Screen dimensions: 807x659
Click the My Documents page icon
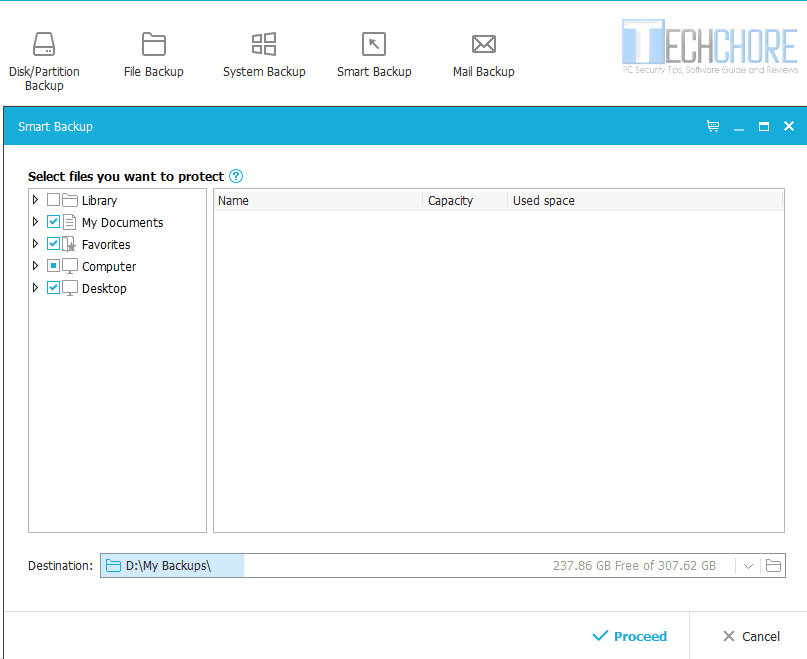(x=69, y=222)
